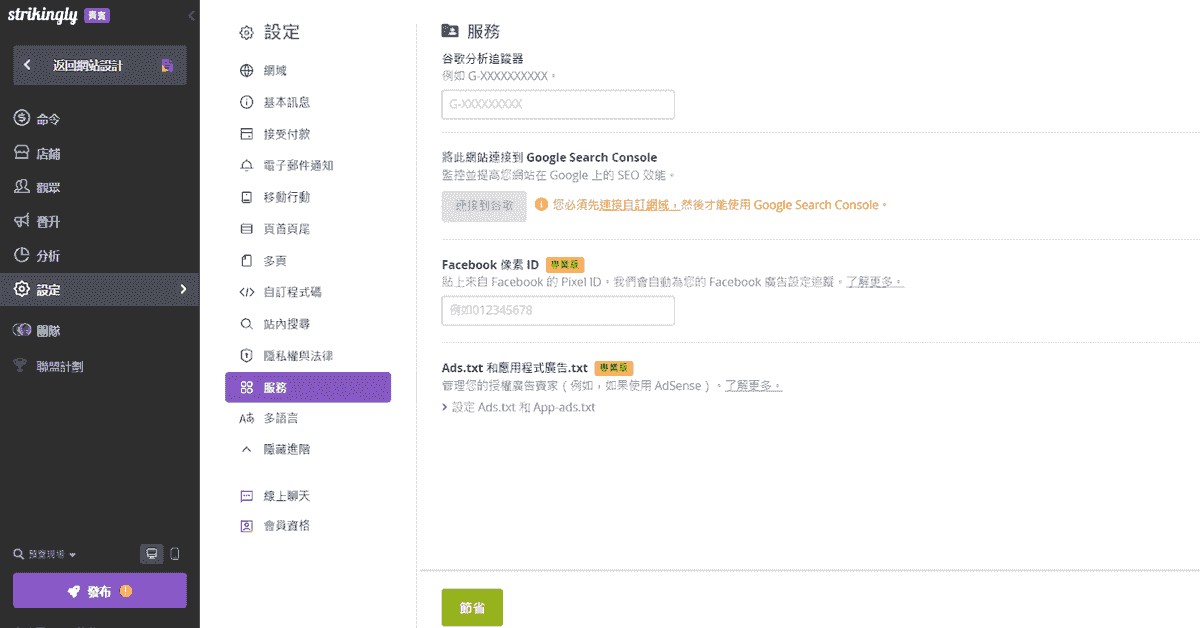1200x628 pixels.
Task: Open the 預覽現場 preview dropdown
Action: point(45,554)
